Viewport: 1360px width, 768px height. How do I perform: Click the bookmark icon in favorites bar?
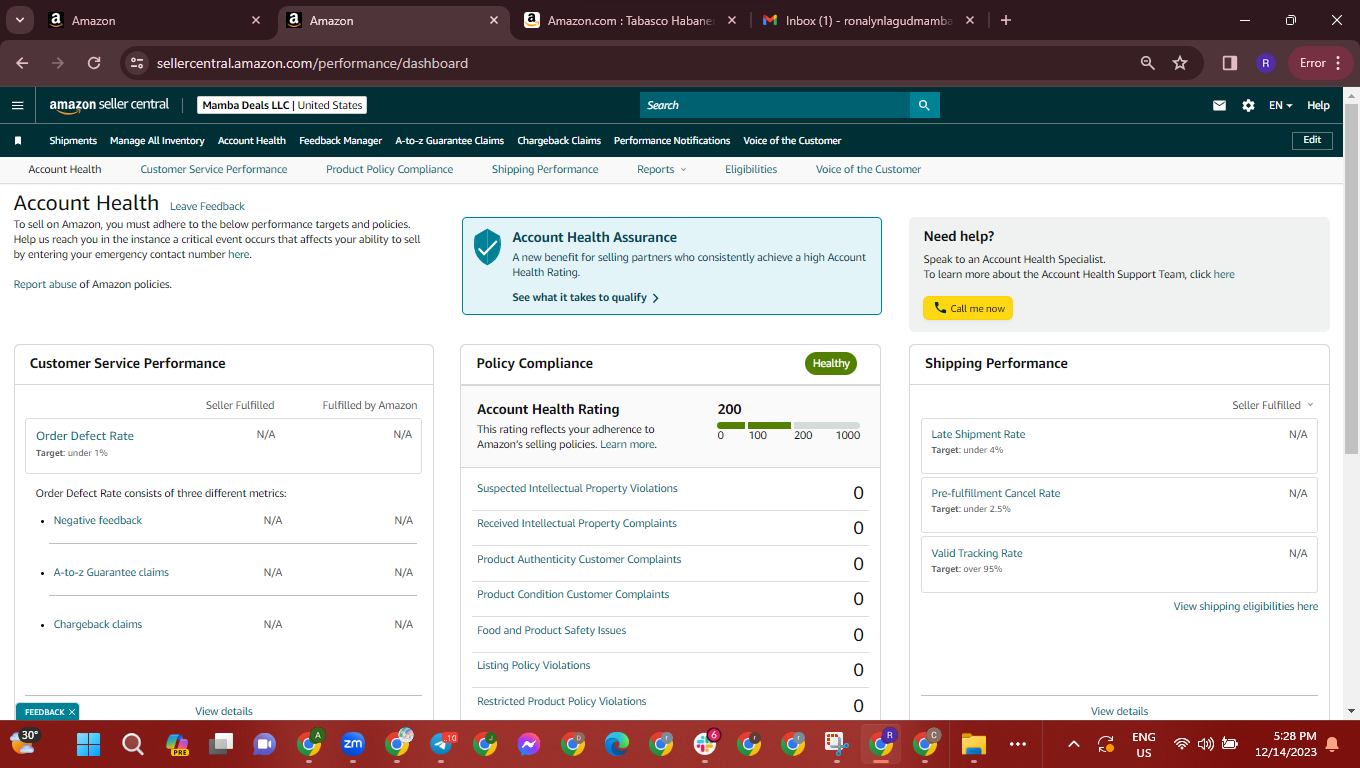click(17, 141)
